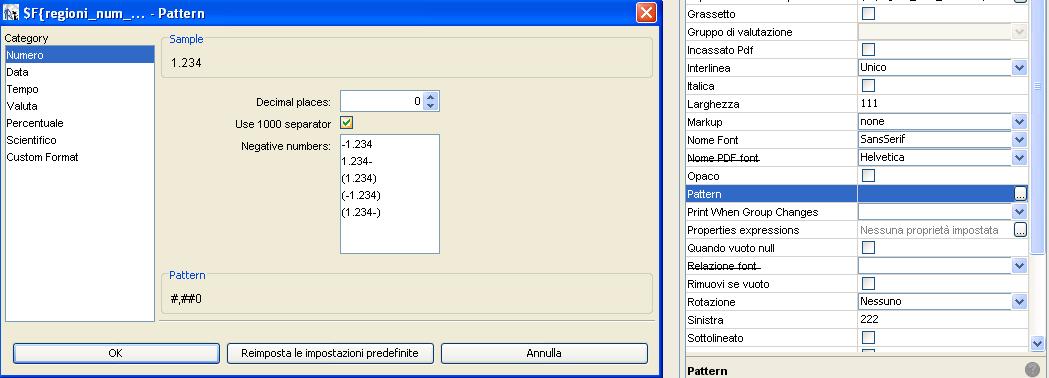Toggle the Sottolineato checkbox

coord(868,338)
